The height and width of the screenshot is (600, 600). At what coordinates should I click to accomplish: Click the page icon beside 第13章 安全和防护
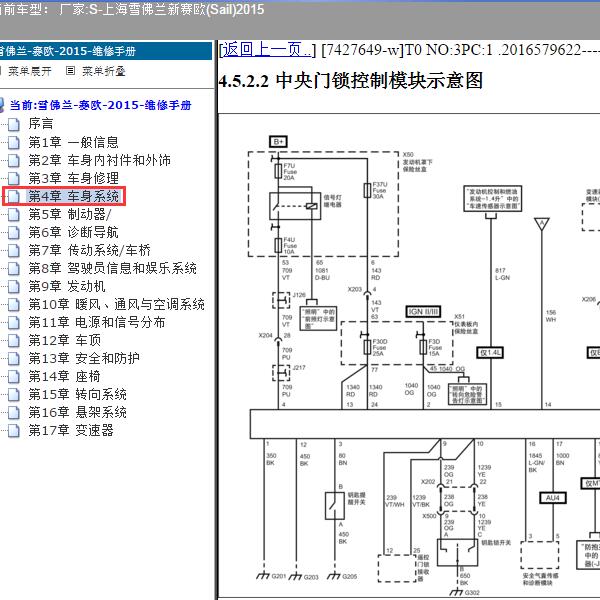[14, 359]
